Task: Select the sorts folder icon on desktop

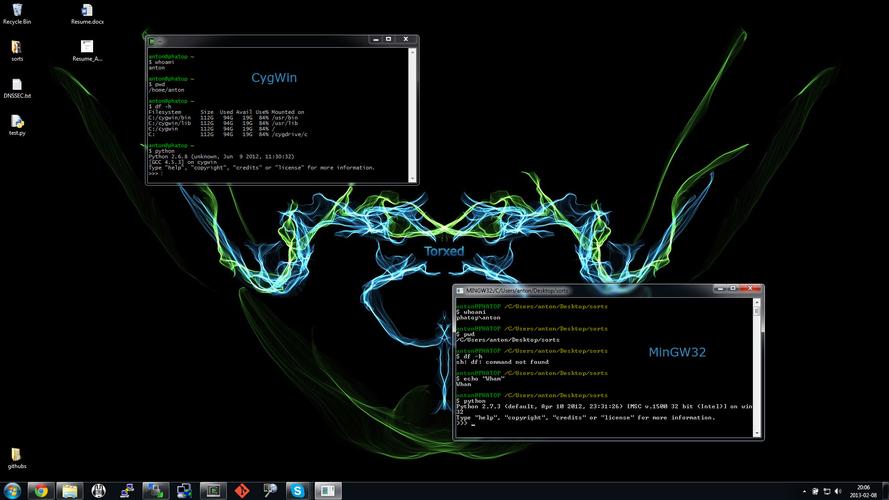Action: (17, 51)
